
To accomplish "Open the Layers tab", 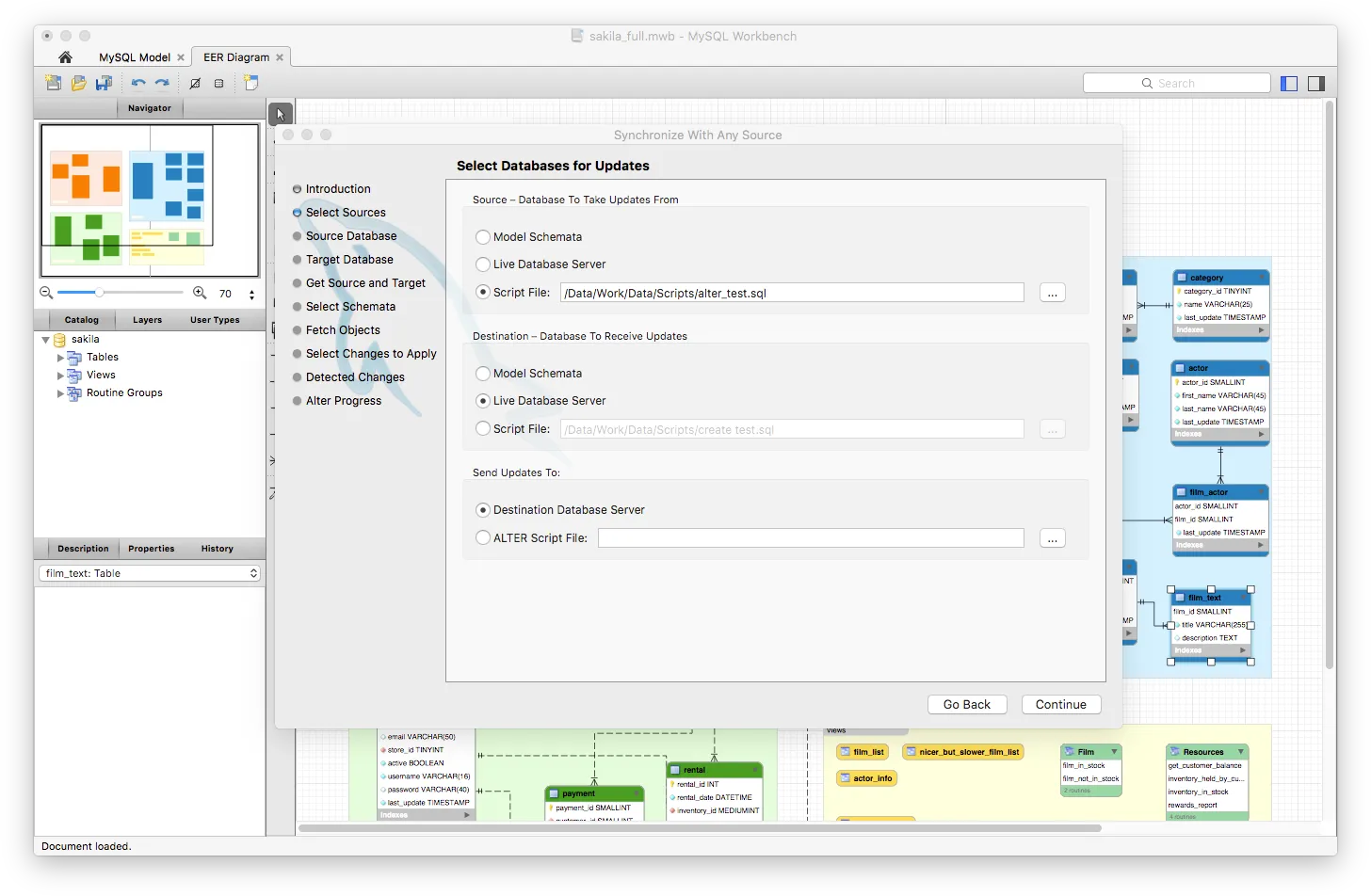I will pyautogui.click(x=147, y=320).
